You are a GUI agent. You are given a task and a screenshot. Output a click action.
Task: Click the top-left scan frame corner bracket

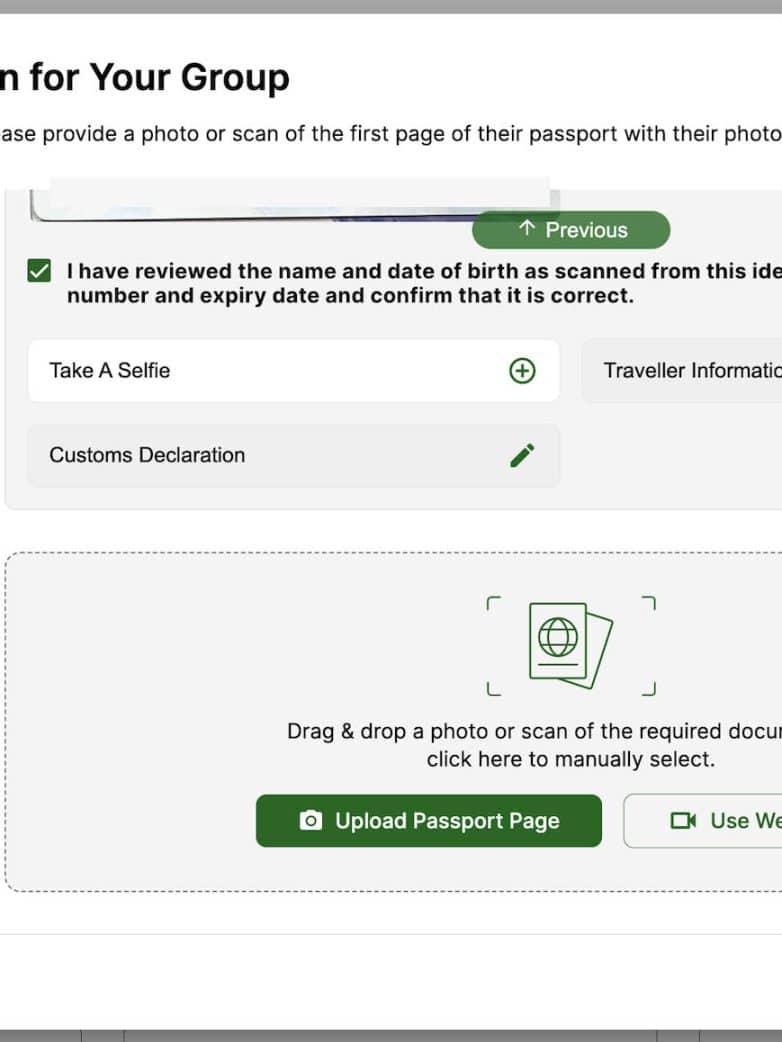(492, 603)
